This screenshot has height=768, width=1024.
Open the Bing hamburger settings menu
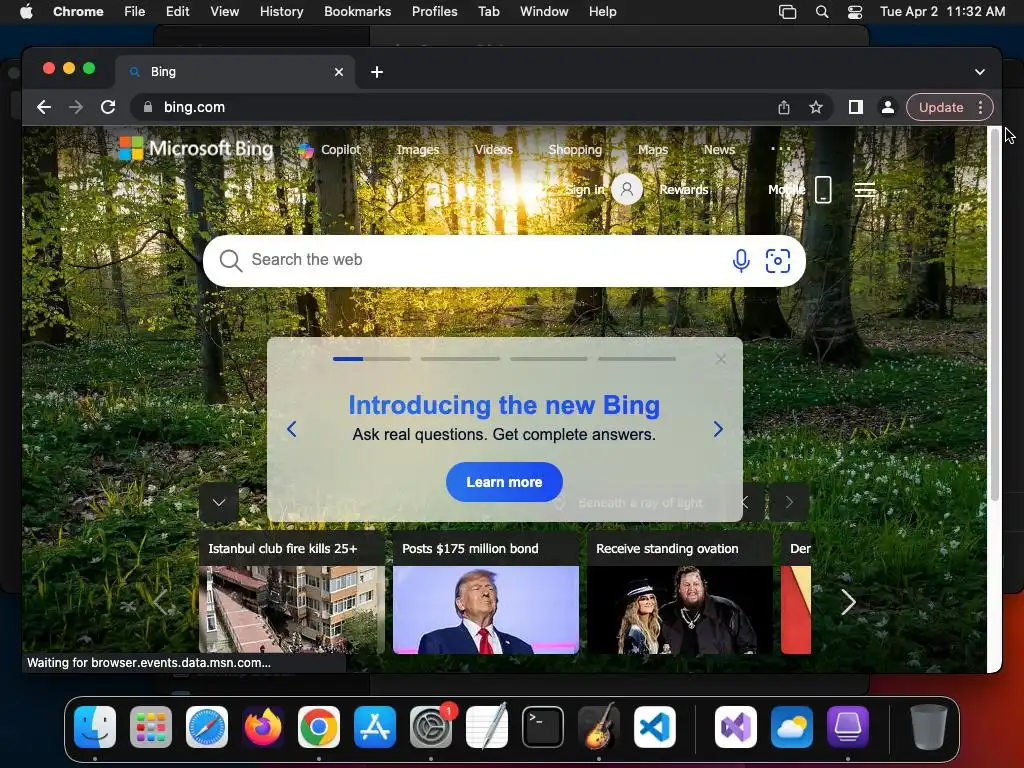pyautogui.click(x=865, y=190)
